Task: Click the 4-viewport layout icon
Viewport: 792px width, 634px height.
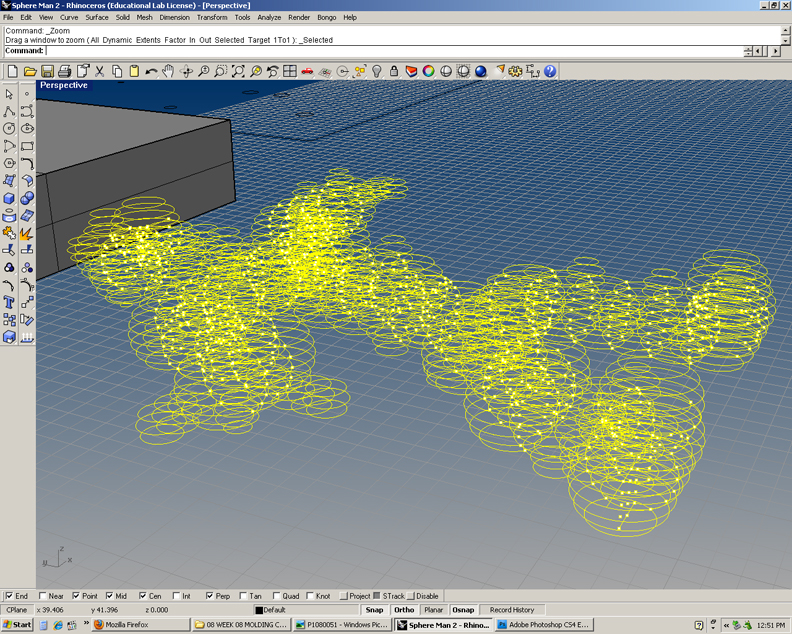Action: point(290,71)
